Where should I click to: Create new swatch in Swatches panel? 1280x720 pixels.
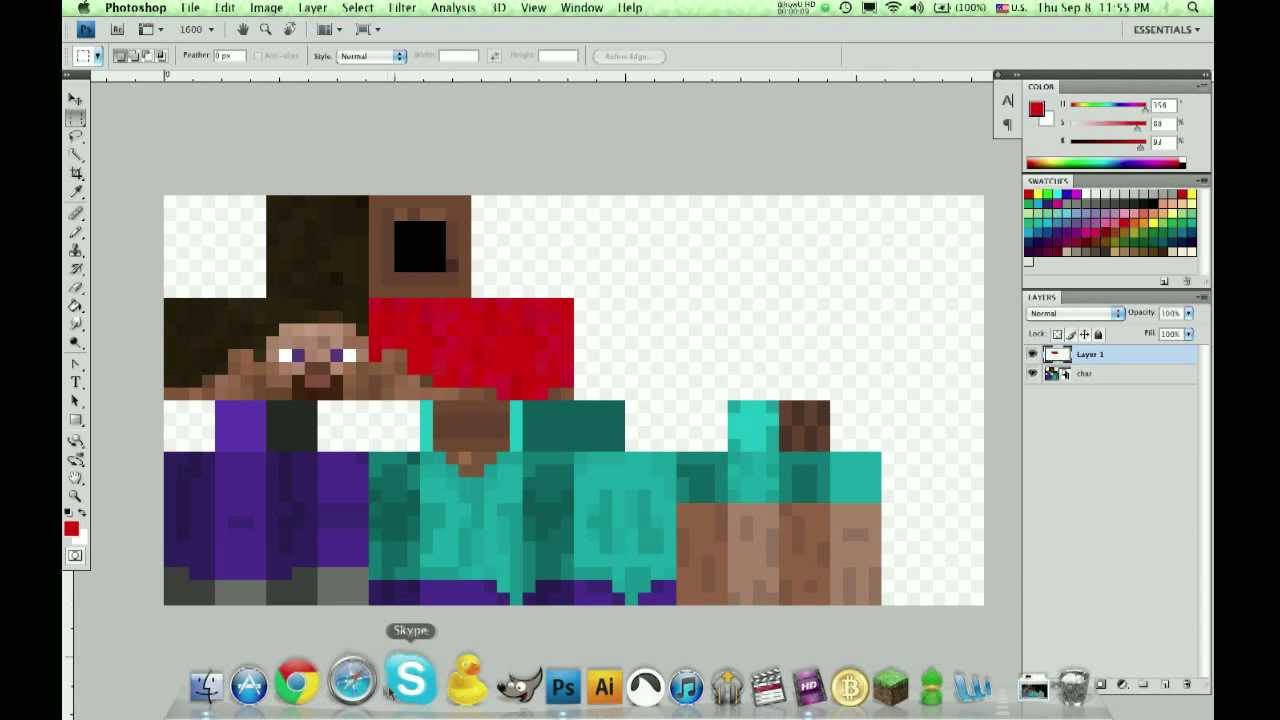pyautogui.click(x=1165, y=282)
